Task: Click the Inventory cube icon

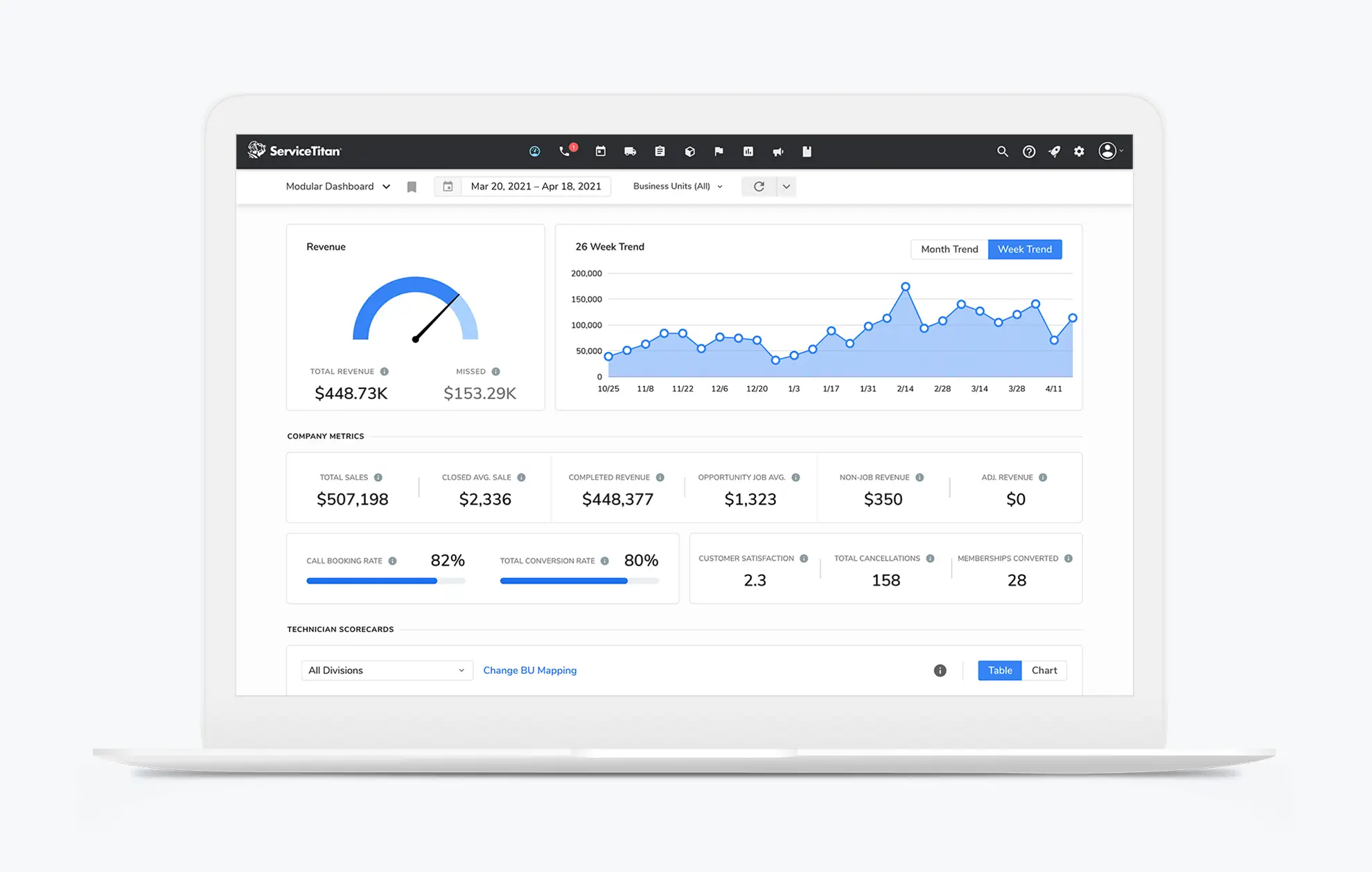Action: click(x=689, y=151)
